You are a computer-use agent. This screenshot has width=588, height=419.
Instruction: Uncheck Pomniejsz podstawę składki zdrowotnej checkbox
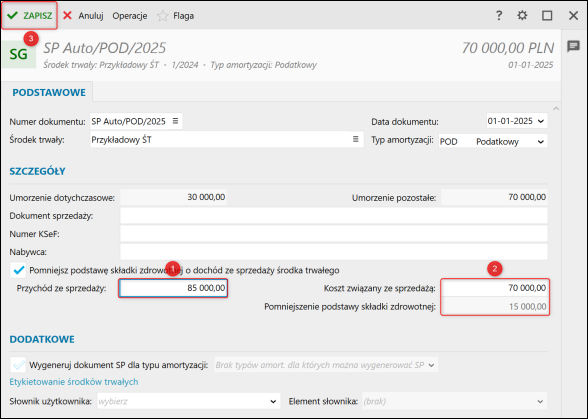pyautogui.click(x=18, y=270)
